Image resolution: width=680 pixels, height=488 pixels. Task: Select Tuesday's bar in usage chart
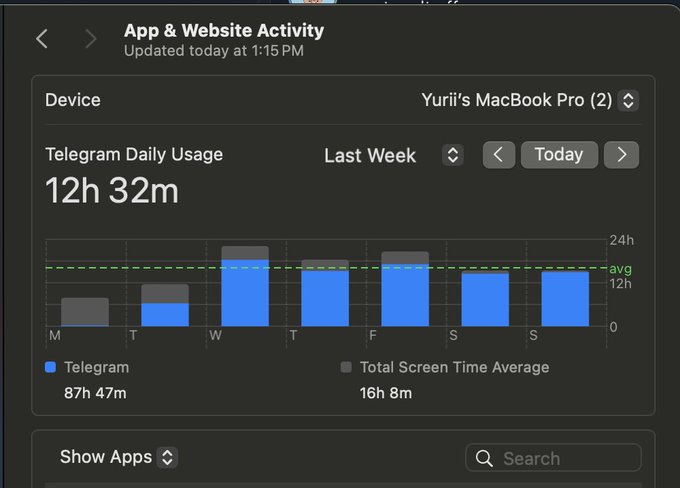point(165,305)
